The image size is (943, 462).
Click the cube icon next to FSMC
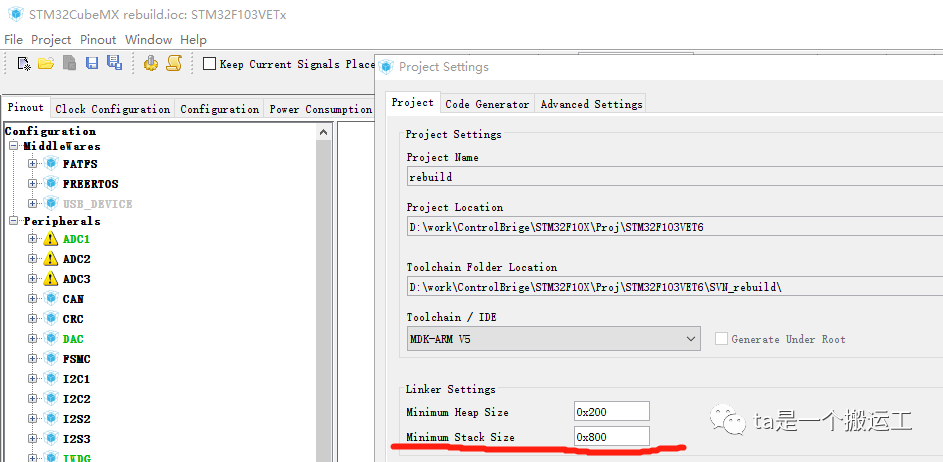click(x=51, y=359)
